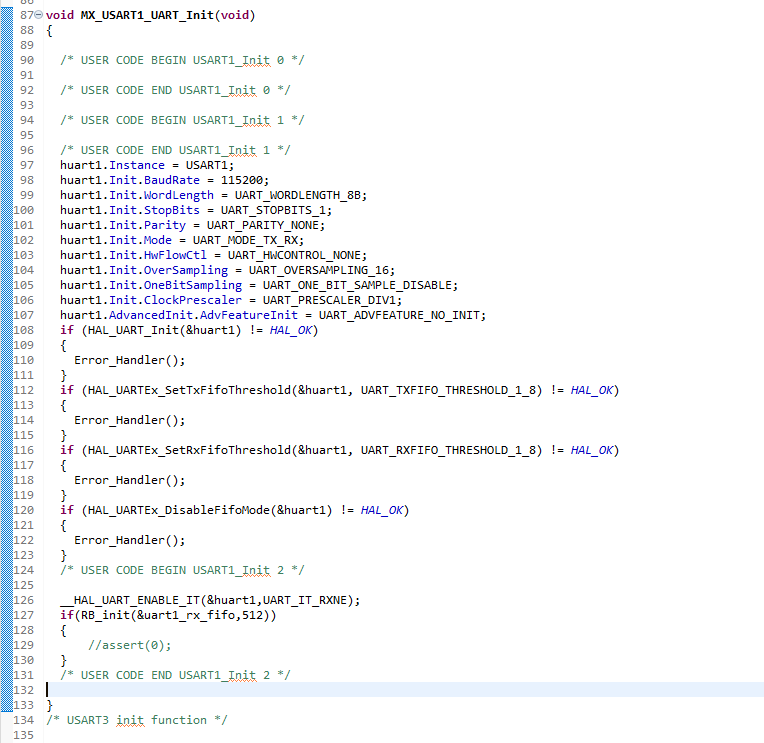The width and height of the screenshot is (764, 743).
Task: Click line number 126 in gutter
Action: click(24, 600)
